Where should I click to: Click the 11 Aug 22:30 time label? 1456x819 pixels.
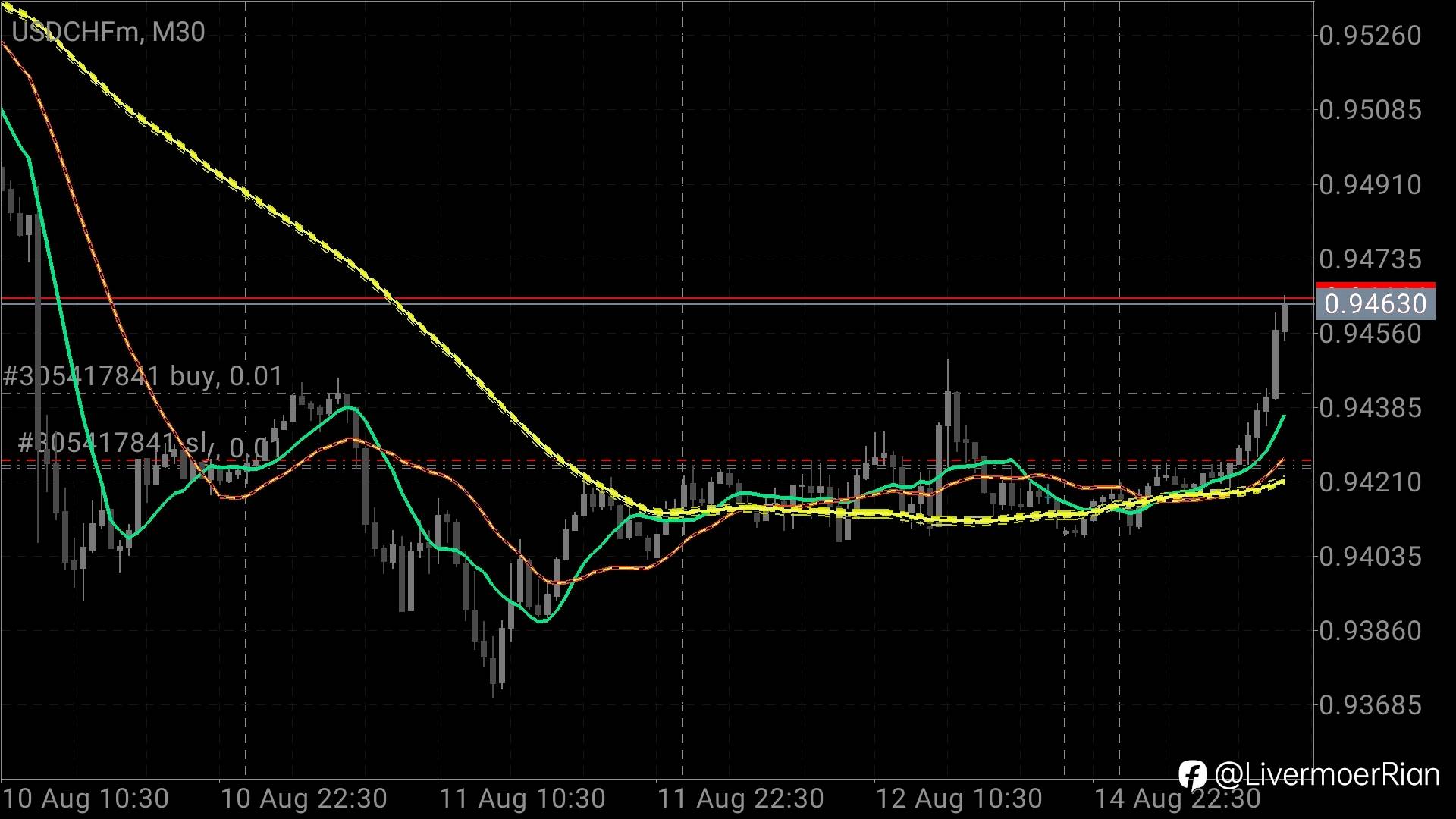tap(741, 799)
